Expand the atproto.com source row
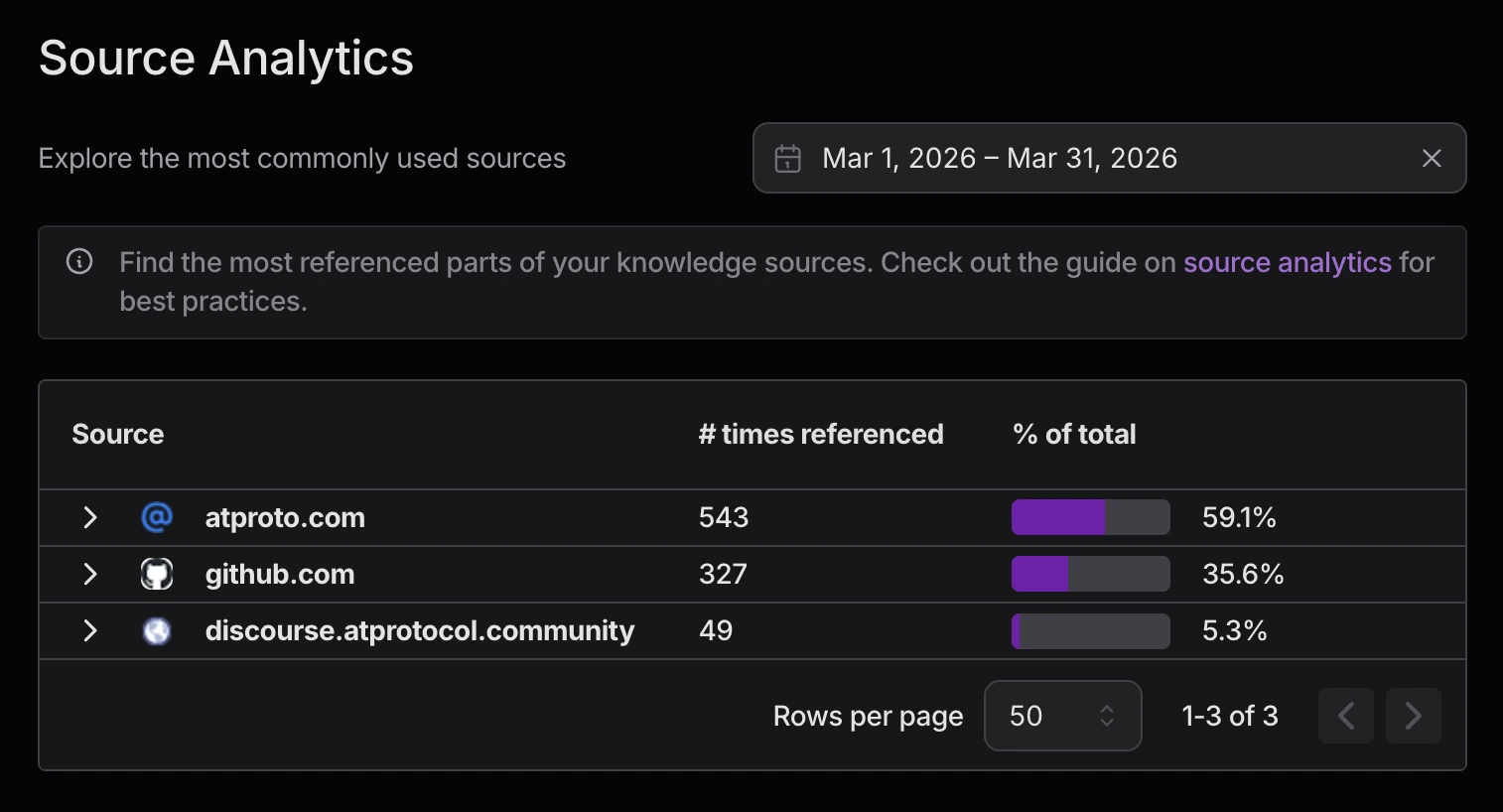 coord(90,517)
